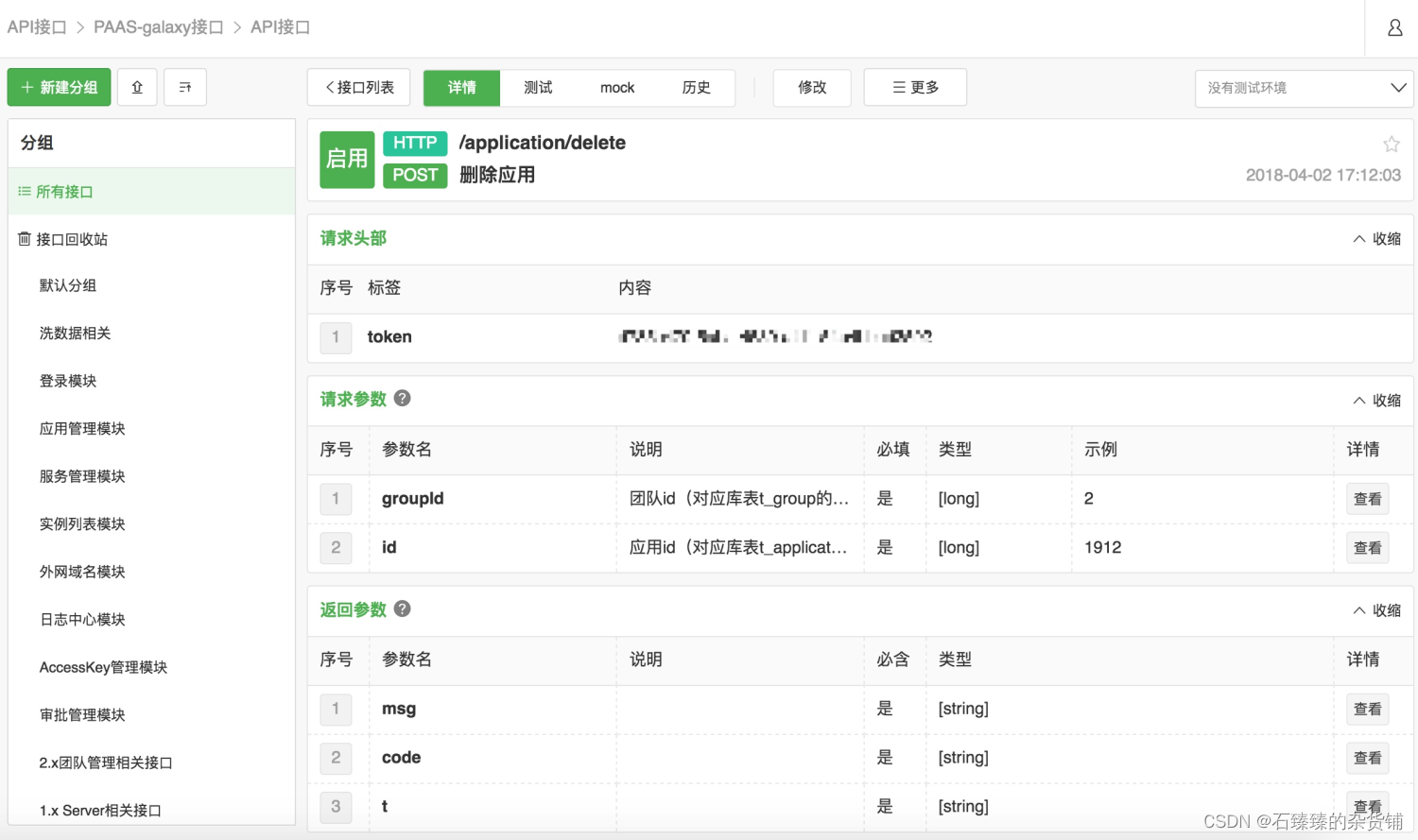Click the HTTP protocol badge
Screen dimensions: 1418x840
coord(415,143)
